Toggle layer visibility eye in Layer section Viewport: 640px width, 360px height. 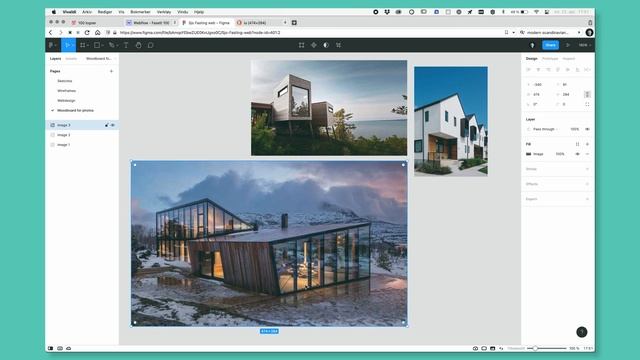coord(587,129)
